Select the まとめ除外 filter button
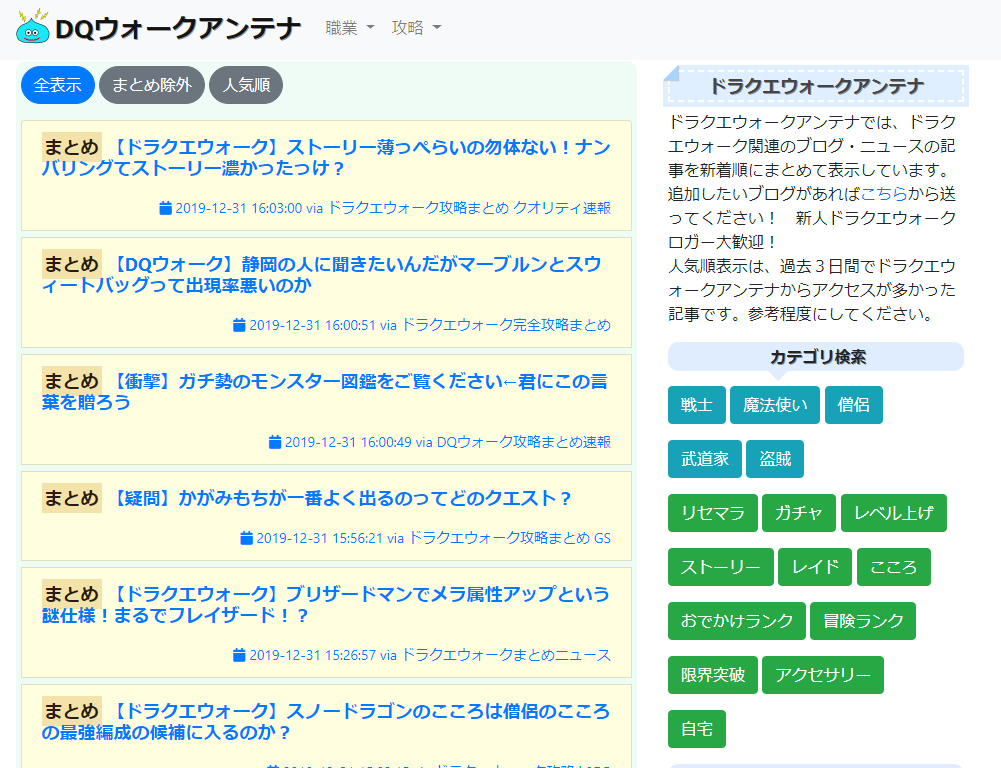The height and width of the screenshot is (768, 1001). pyautogui.click(x=152, y=85)
